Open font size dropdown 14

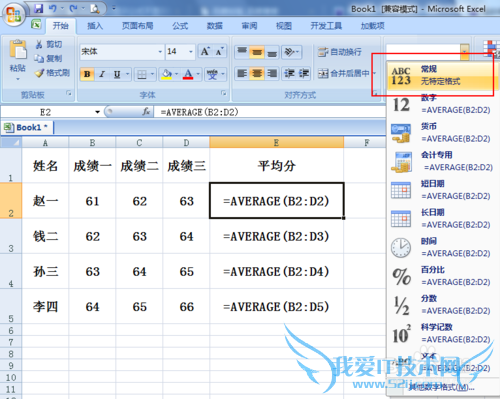point(191,52)
